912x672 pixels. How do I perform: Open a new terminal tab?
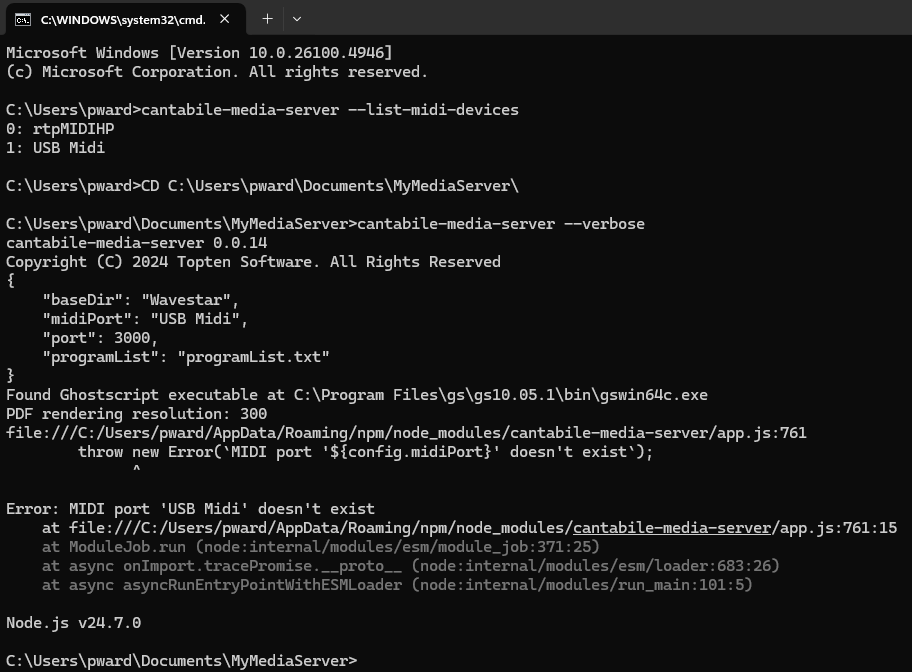[267, 19]
